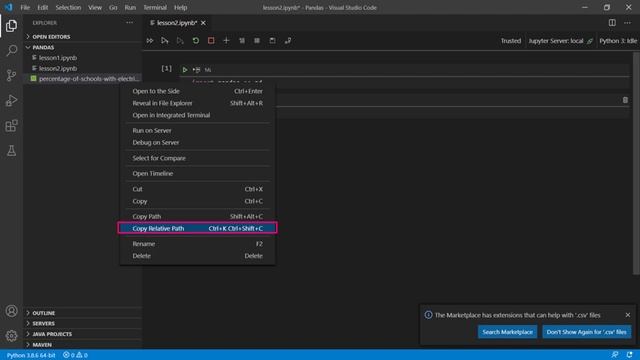Open the variable explorer icon
This screenshot has width=640, height=360.
[257, 40]
